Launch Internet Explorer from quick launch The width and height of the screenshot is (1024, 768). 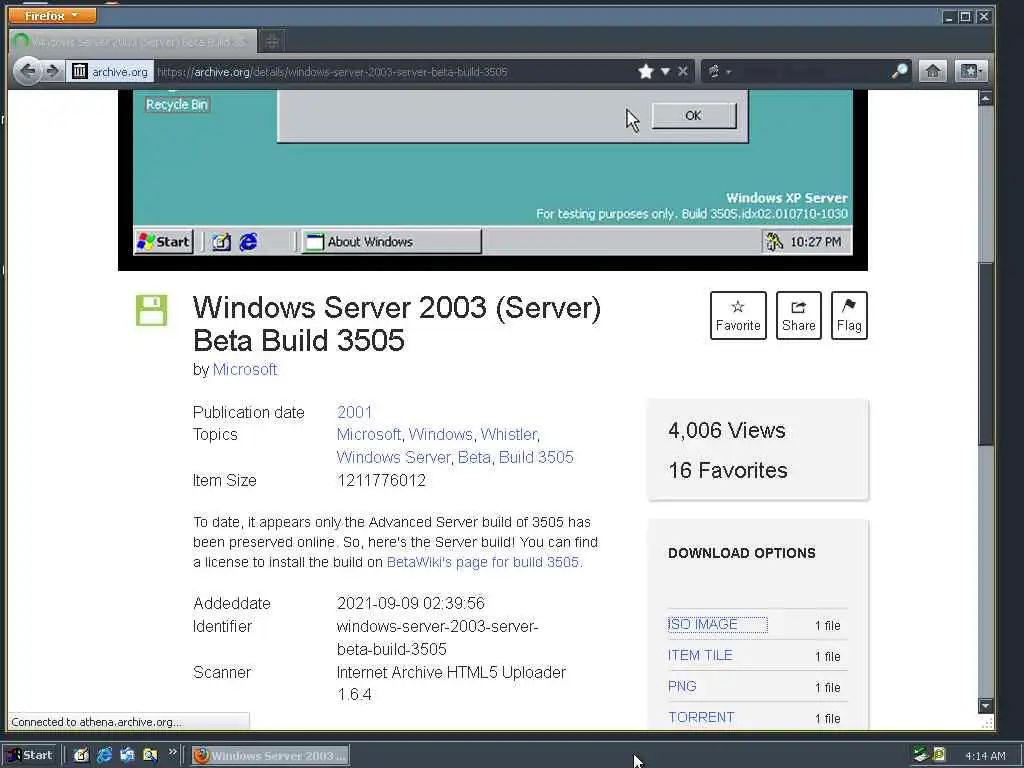pyautogui.click(x=104, y=756)
